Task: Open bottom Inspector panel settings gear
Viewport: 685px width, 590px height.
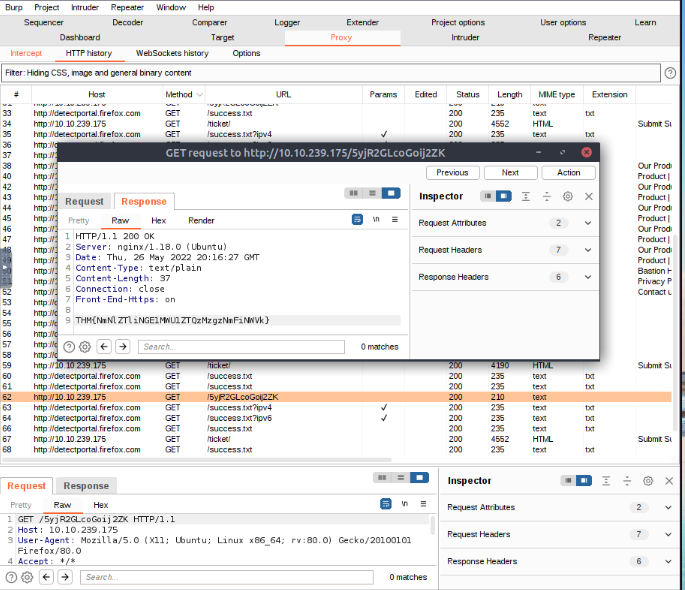Action: pos(650,481)
